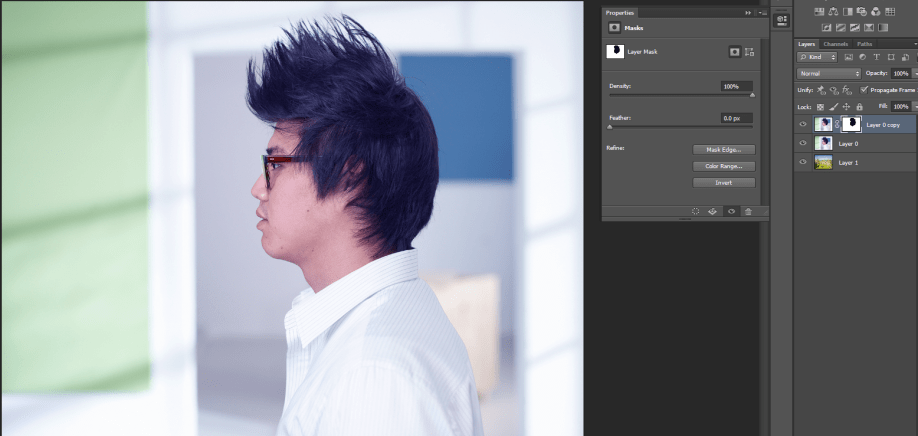Load selection from mask icon in Properties
This screenshot has width=918, height=436.
click(696, 211)
